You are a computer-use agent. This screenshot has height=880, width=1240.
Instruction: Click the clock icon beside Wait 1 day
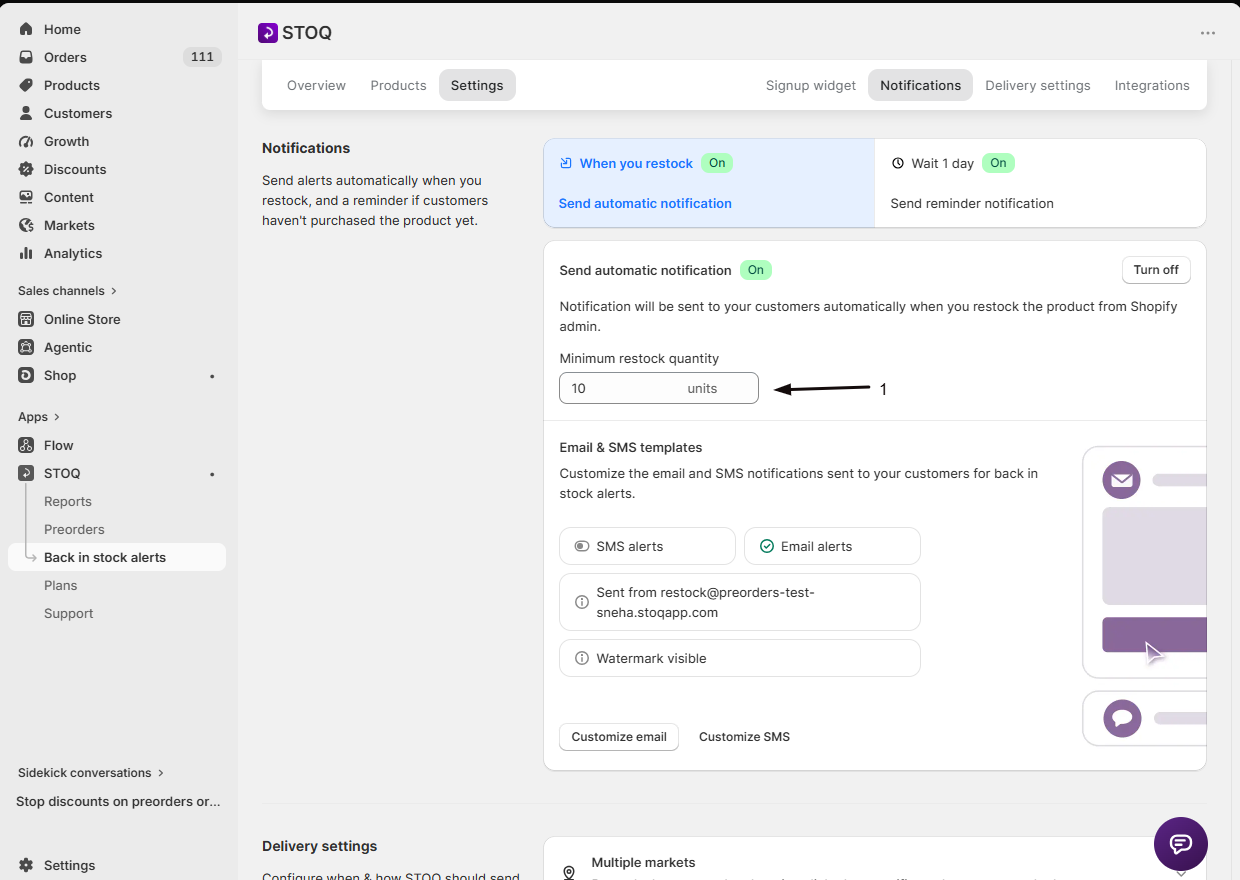898,163
